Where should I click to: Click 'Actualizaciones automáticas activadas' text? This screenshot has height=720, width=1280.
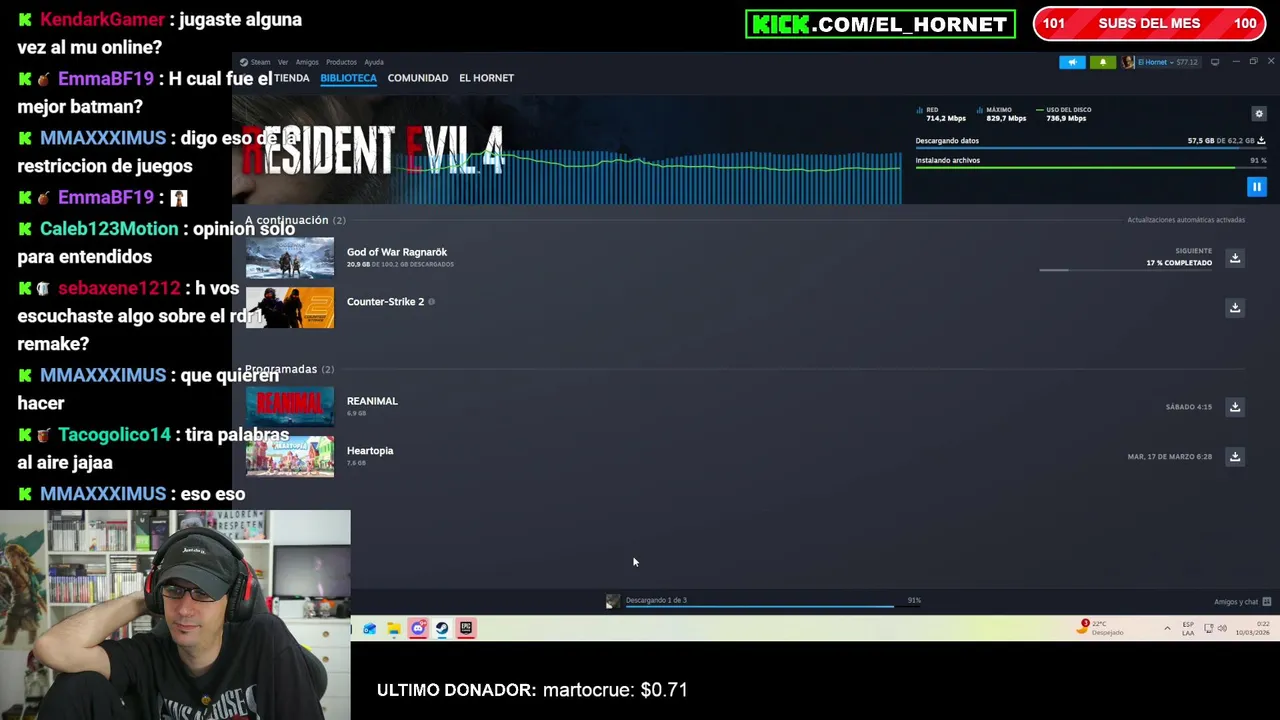[x=1186, y=220]
